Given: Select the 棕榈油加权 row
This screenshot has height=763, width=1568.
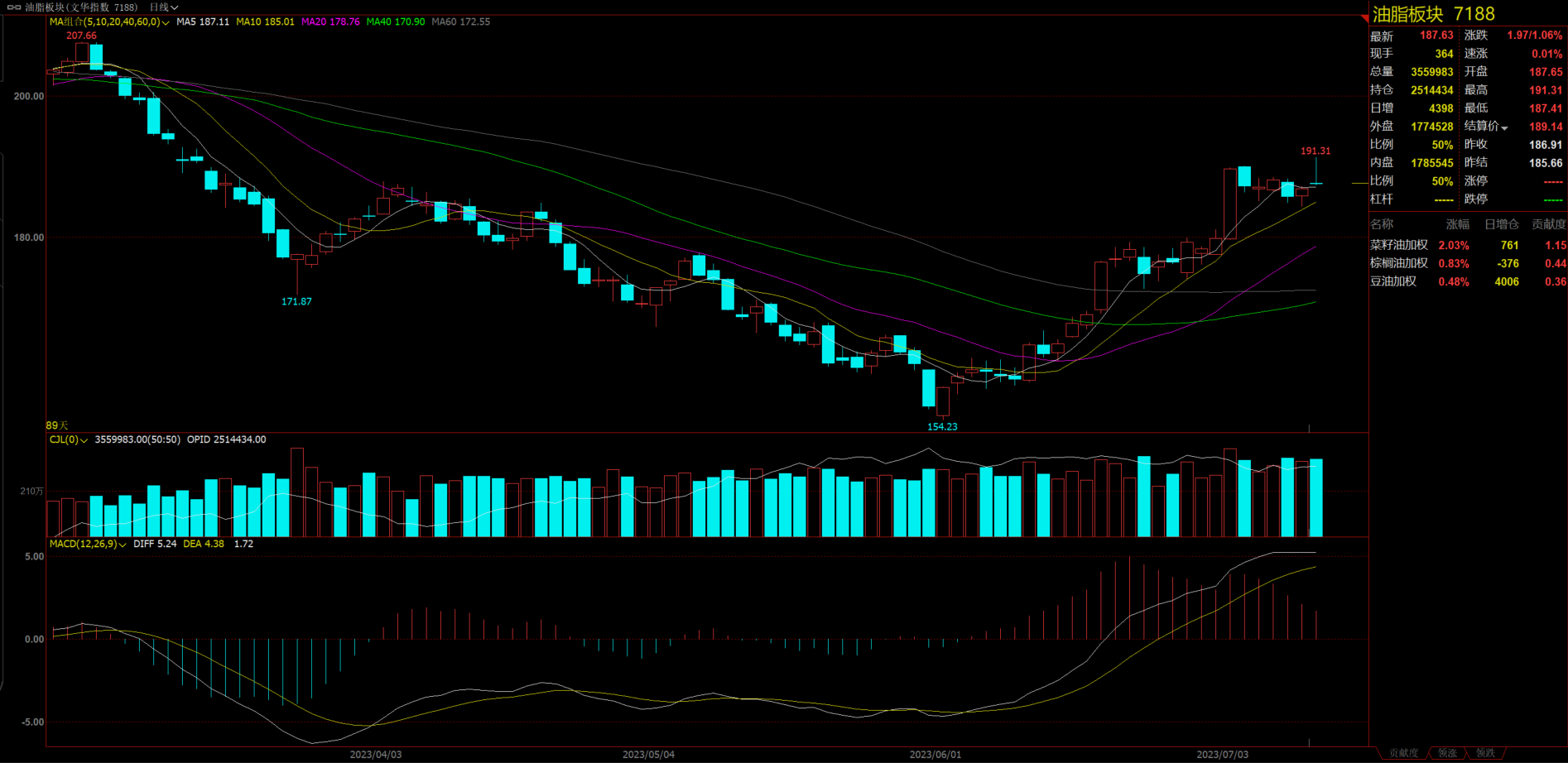Looking at the screenshot, I should tap(1468, 263).
